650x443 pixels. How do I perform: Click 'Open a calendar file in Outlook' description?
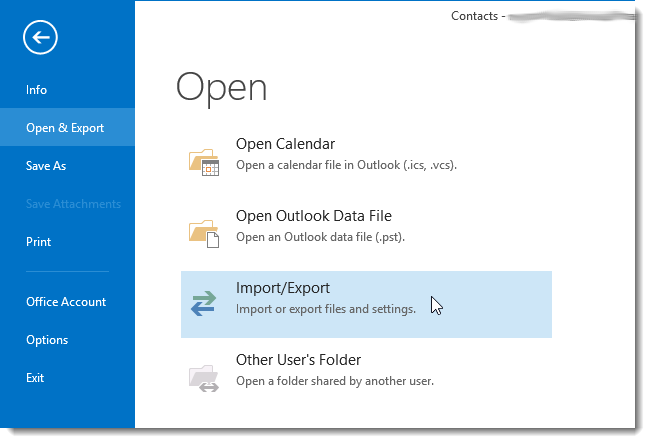coord(346,165)
